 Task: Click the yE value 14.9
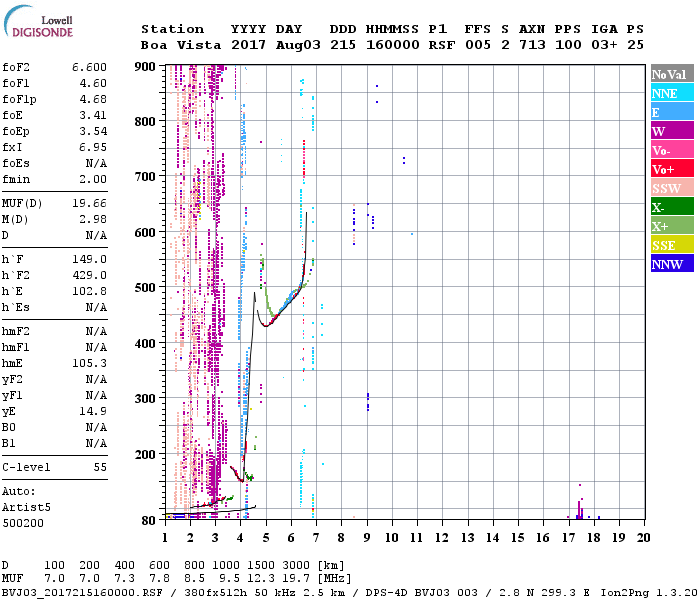[93, 411]
